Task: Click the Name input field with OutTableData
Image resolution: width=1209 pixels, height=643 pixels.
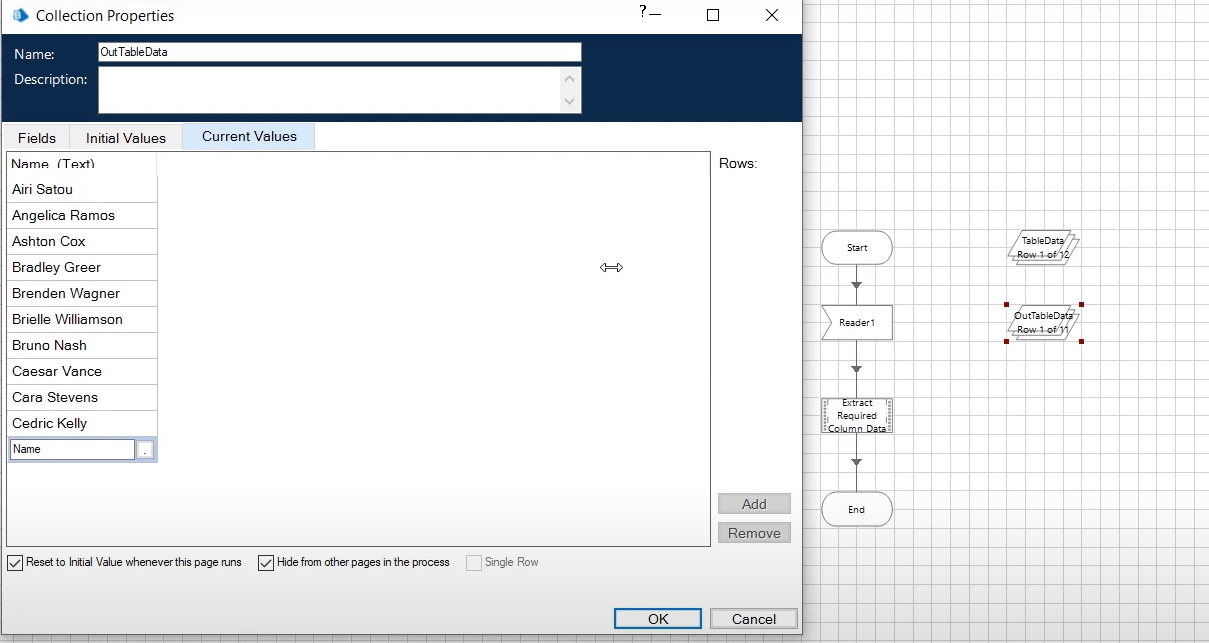Action: click(x=340, y=52)
